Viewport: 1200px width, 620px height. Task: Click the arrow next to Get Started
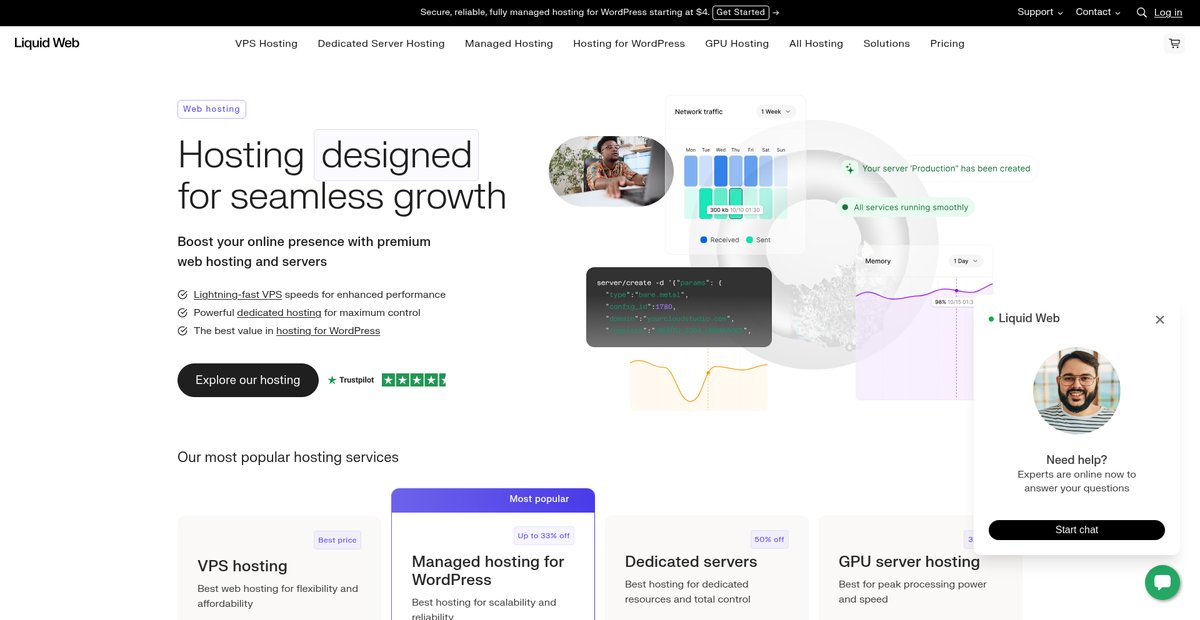(776, 13)
